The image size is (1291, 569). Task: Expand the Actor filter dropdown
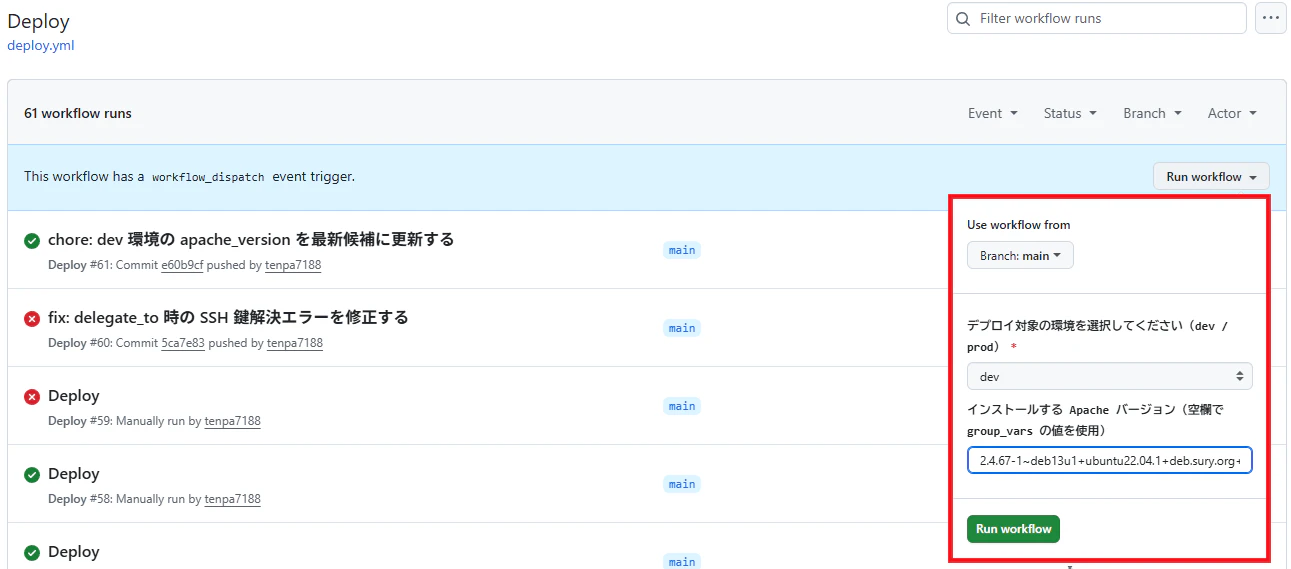pos(1232,113)
